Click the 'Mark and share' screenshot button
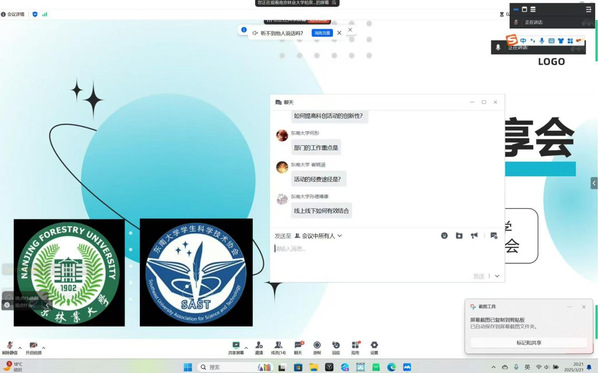 (x=529, y=342)
